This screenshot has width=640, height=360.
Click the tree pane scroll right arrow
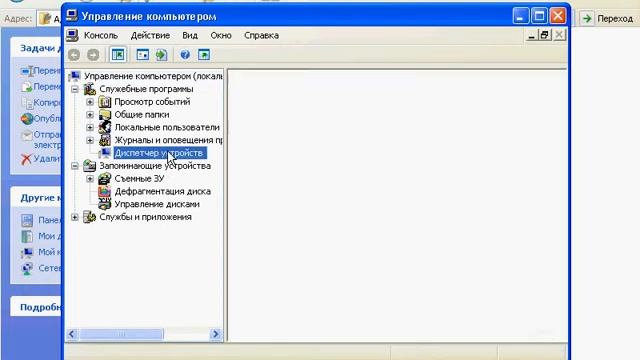pyautogui.click(x=216, y=334)
